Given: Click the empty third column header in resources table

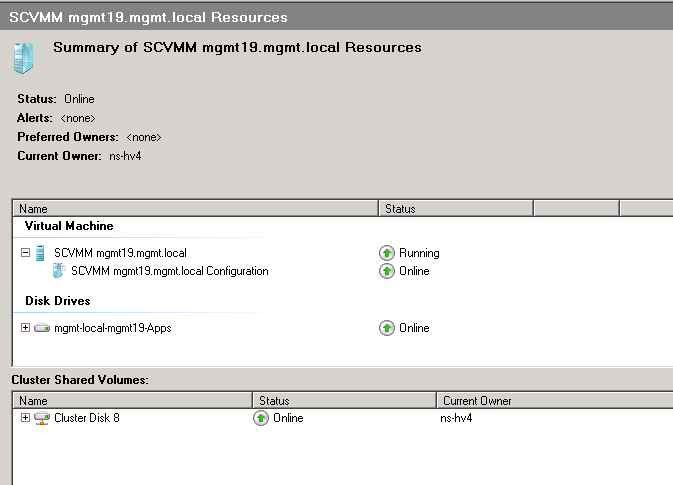Looking at the screenshot, I should point(576,209).
